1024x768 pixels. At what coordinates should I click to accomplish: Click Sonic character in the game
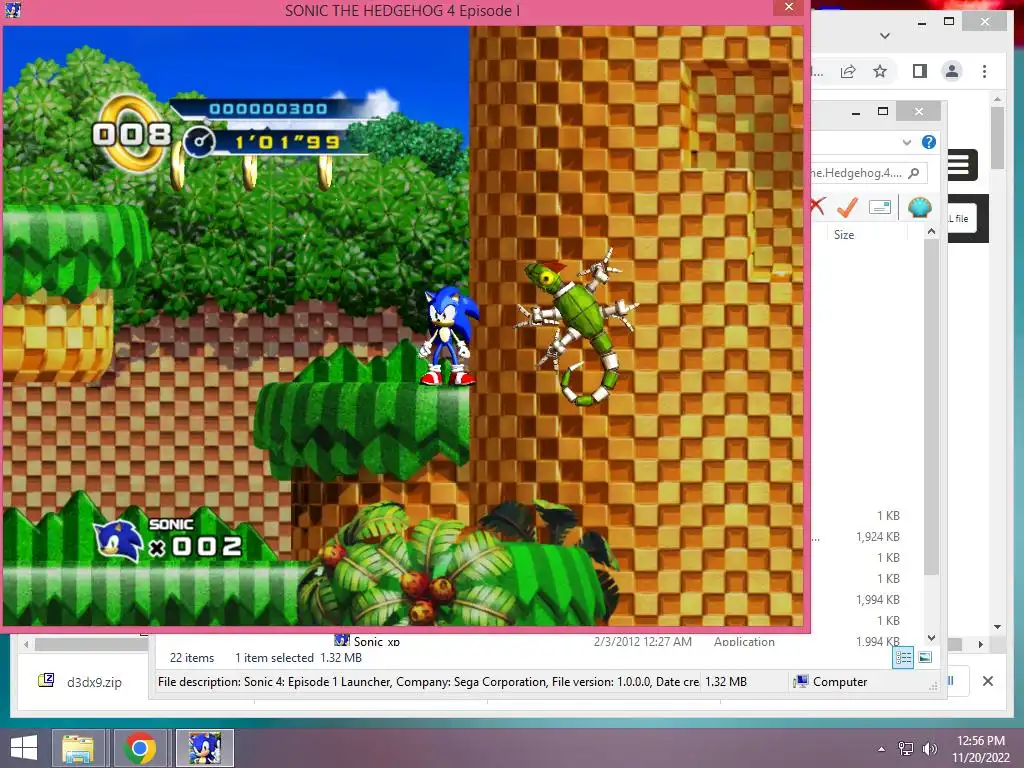(x=448, y=336)
